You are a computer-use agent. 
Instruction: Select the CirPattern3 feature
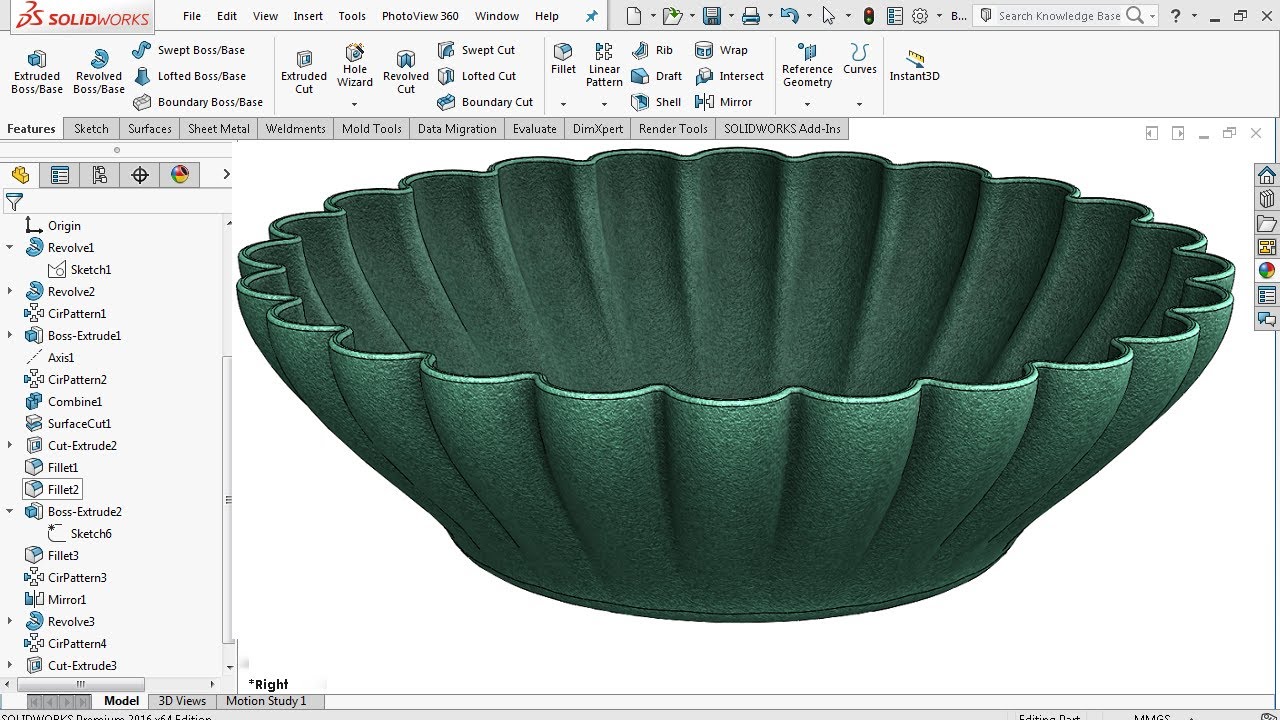(65, 578)
